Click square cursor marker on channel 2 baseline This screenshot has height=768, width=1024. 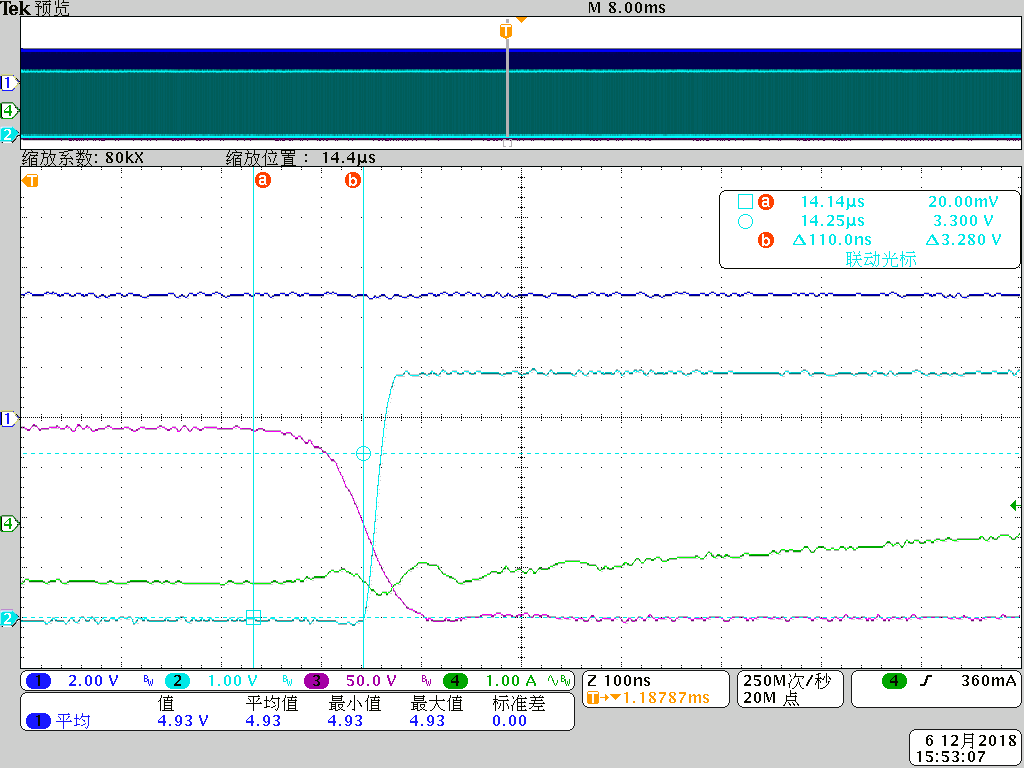[253, 617]
